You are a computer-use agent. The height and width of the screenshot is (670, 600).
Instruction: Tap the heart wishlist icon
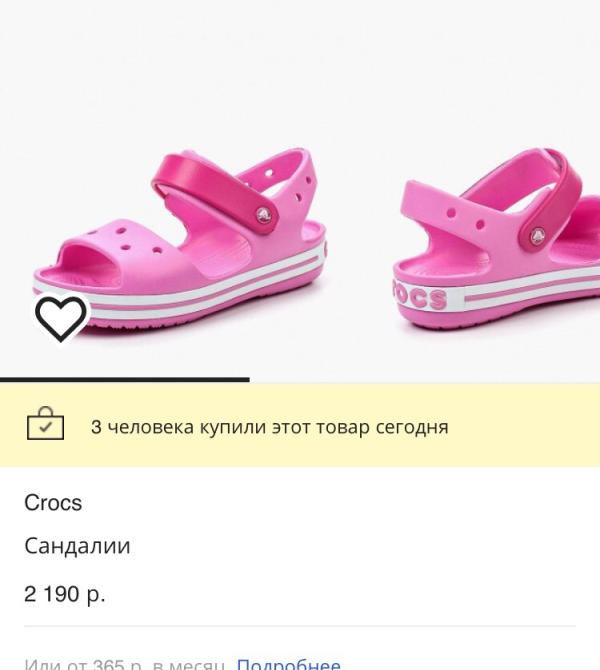point(61,319)
